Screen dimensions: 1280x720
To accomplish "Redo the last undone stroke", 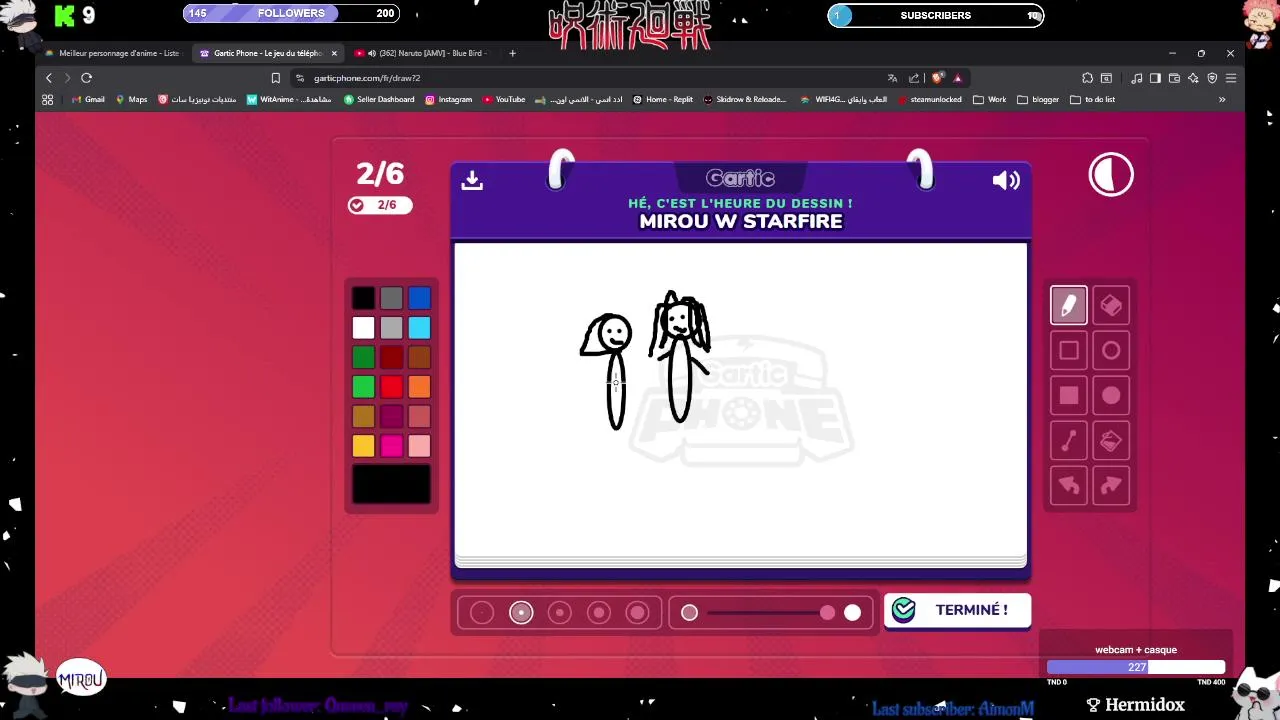I will tap(1111, 485).
